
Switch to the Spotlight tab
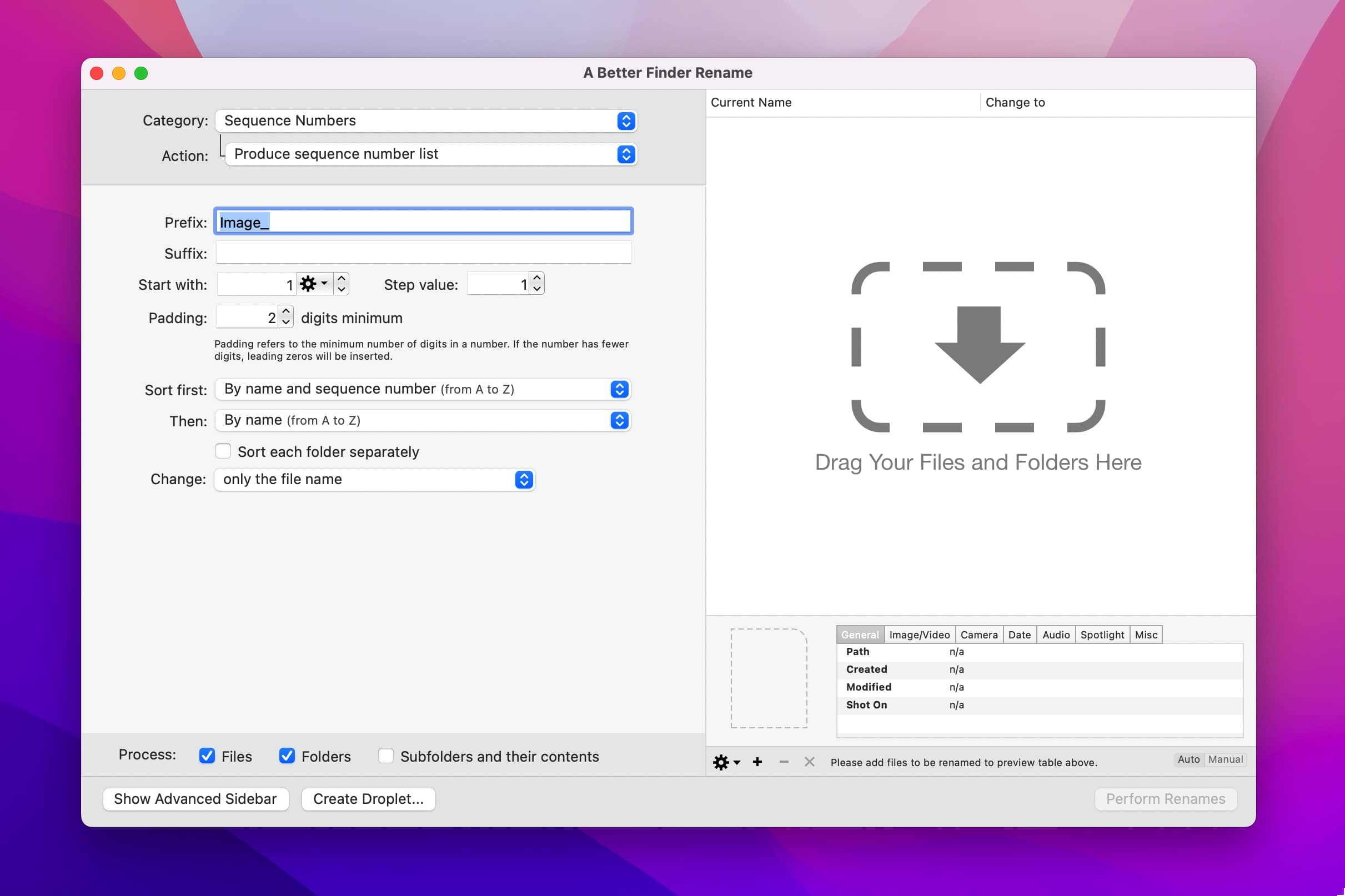pyautogui.click(x=1102, y=635)
